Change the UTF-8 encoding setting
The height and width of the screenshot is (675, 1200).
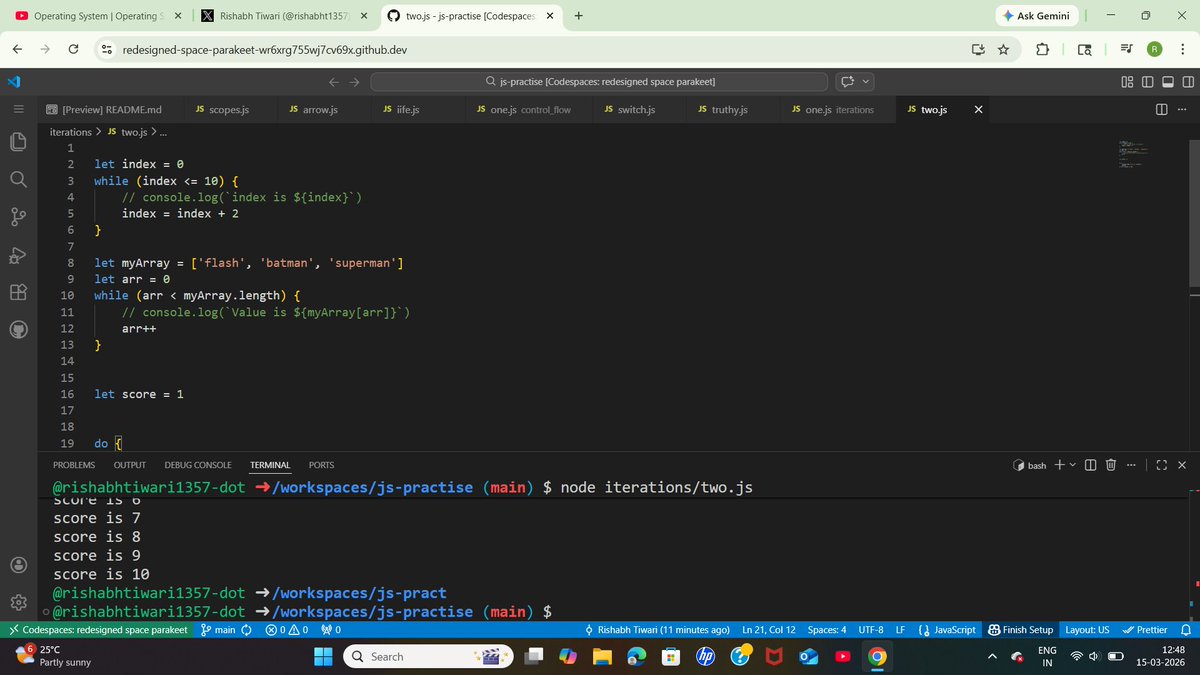point(871,630)
